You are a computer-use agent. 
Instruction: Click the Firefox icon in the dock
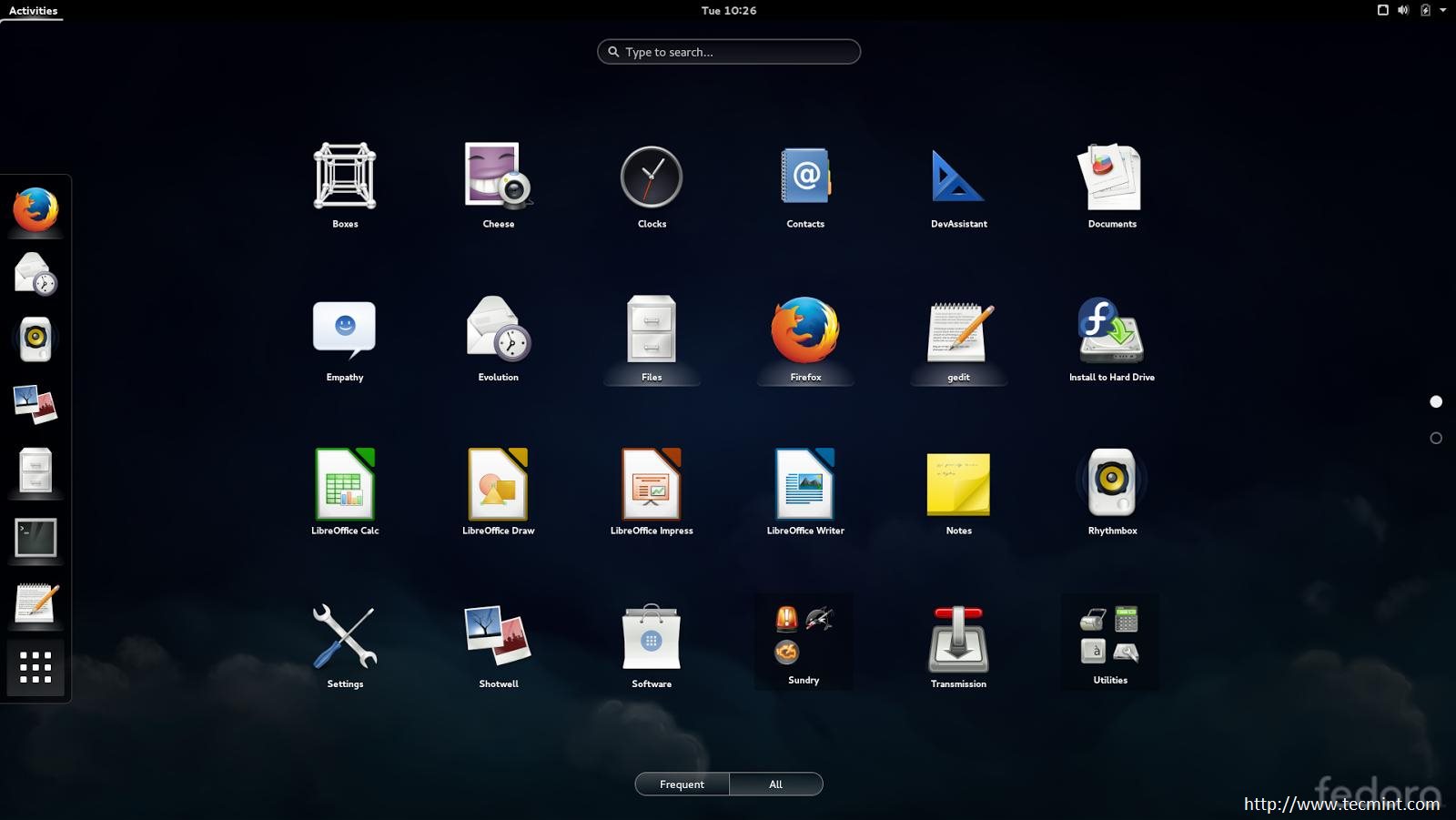(x=35, y=209)
